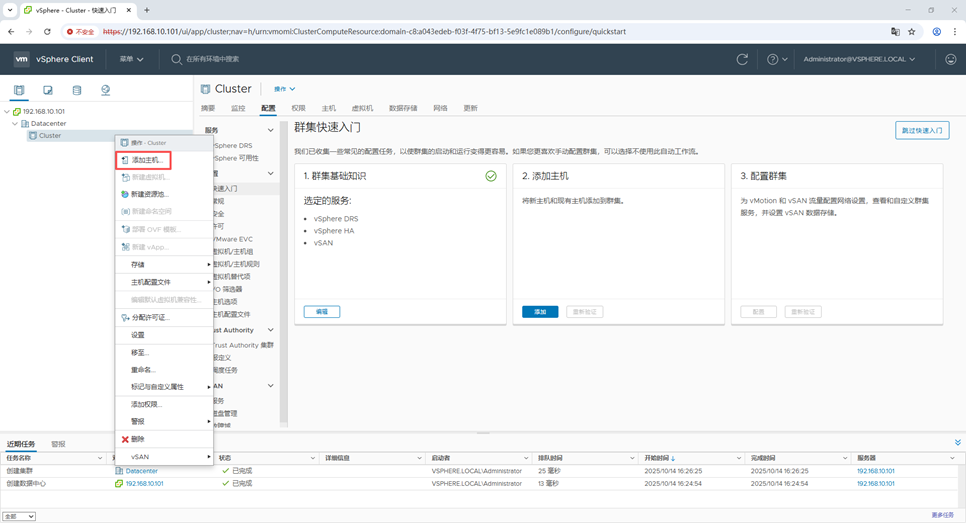Viewport: 966px width, 523px height.
Task: Open the Networking inventory view icon
Action: pyautogui.click(x=106, y=90)
